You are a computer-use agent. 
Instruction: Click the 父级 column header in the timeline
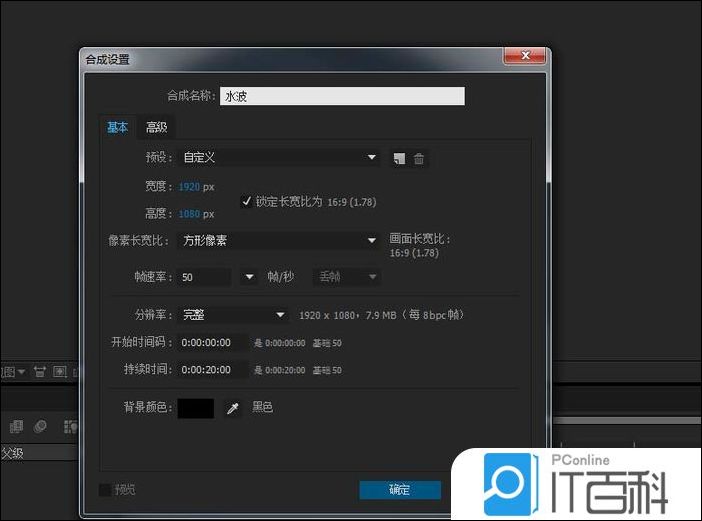click(x=12, y=453)
